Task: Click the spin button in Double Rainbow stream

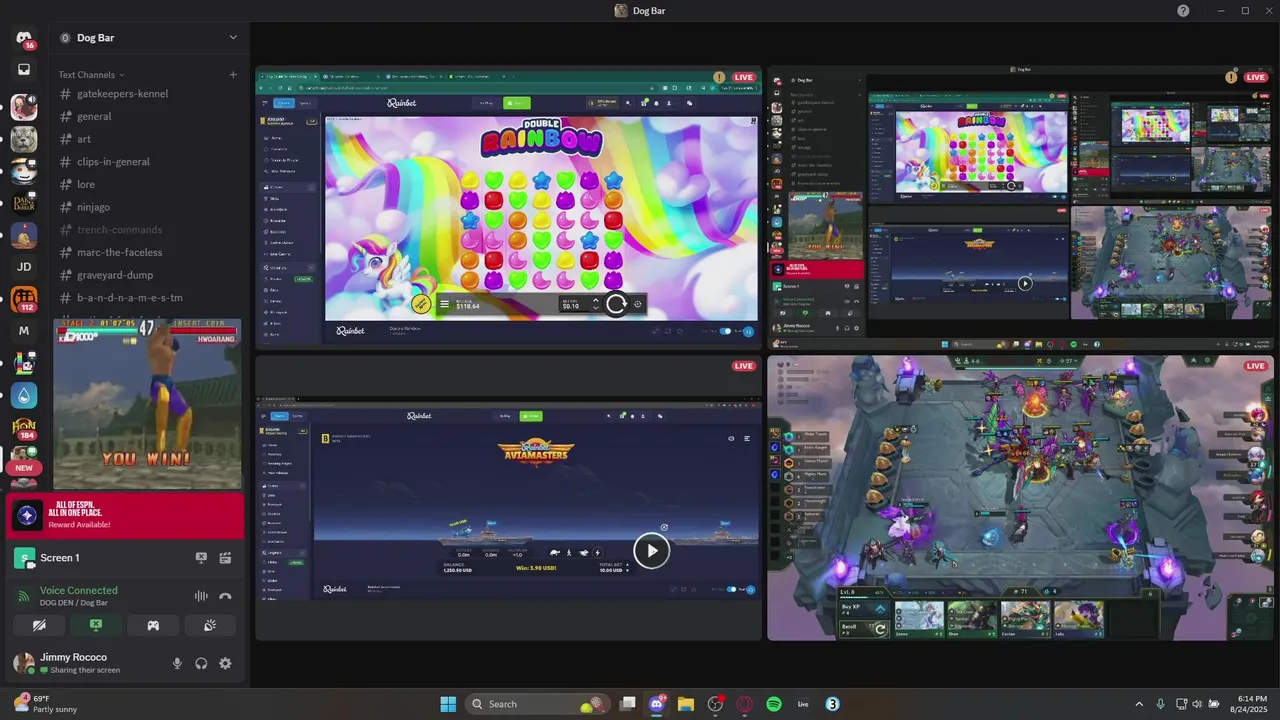Action: [616, 304]
